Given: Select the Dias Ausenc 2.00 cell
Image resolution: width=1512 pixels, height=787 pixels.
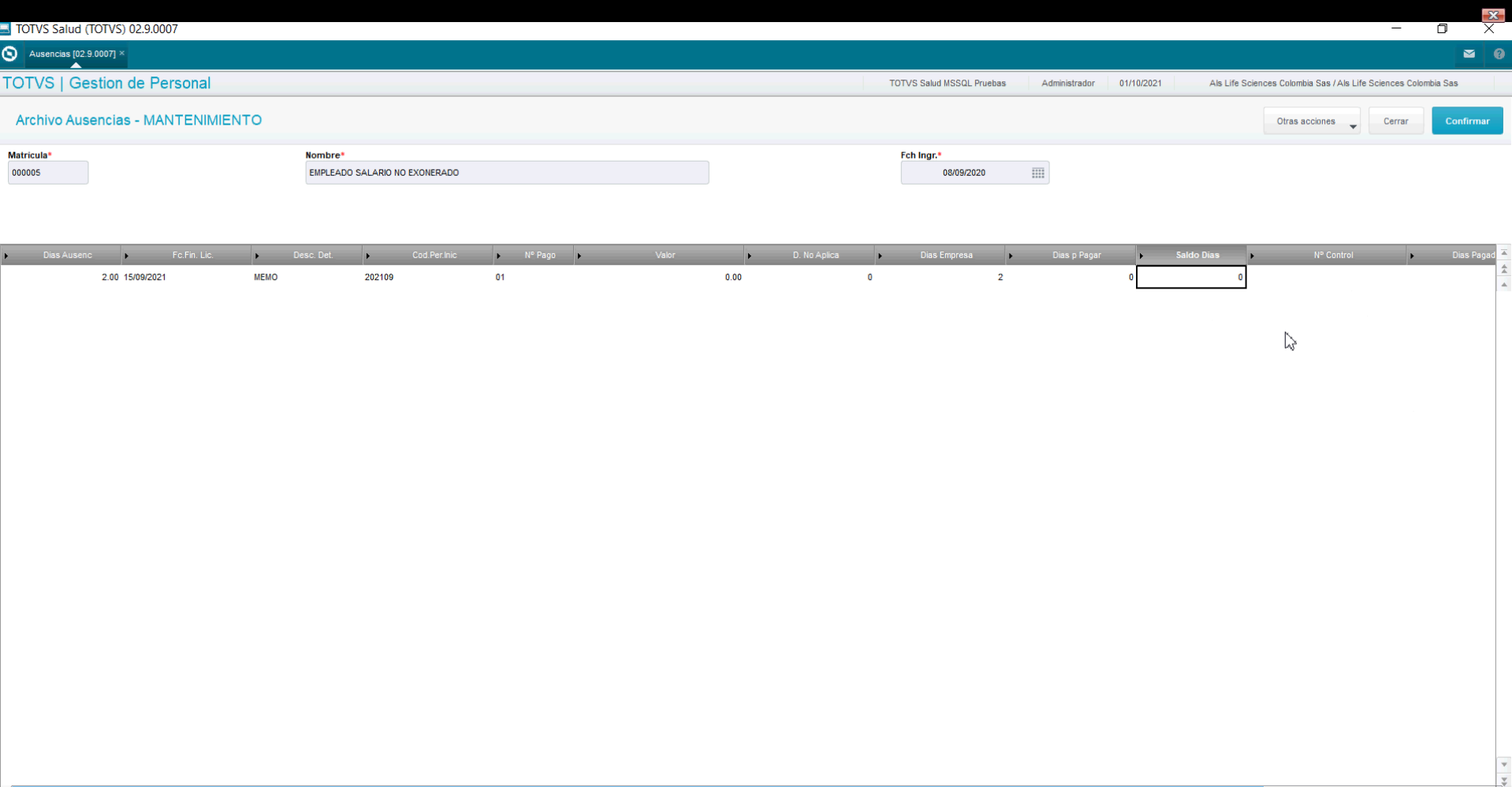Looking at the screenshot, I should point(61,278).
